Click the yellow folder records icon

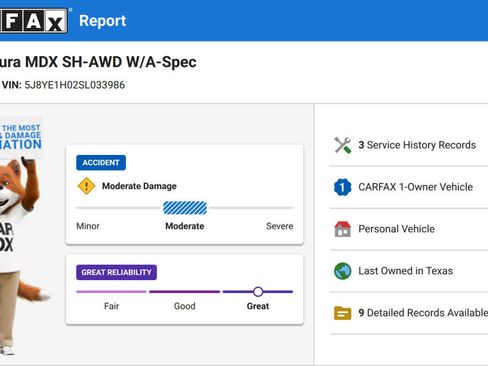[x=343, y=313]
